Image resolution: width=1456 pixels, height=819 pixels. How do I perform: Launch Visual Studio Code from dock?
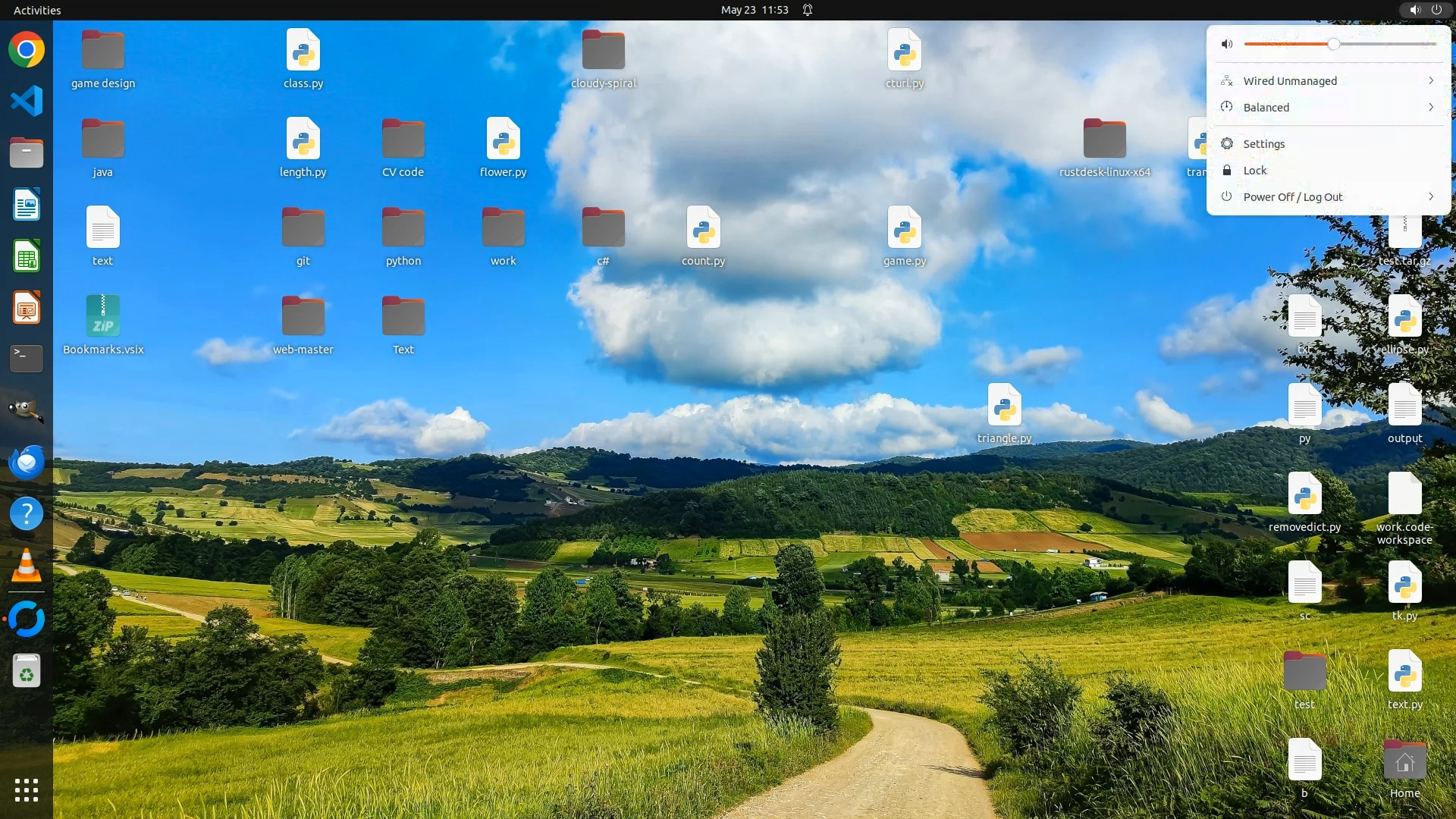click(x=27, y=101)
